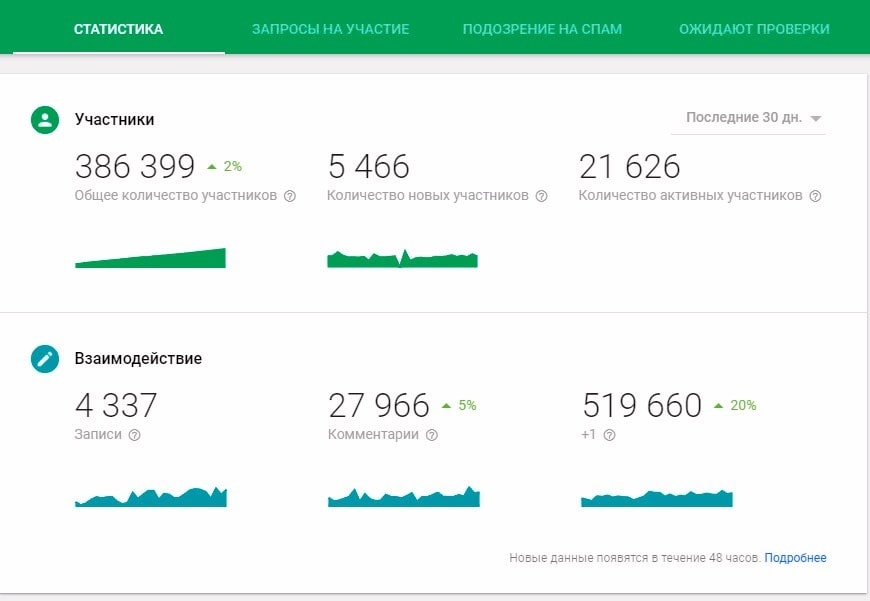Click the Комментарии blue sparkline chart
Screen dimensions: 870x601
point(404,498)
